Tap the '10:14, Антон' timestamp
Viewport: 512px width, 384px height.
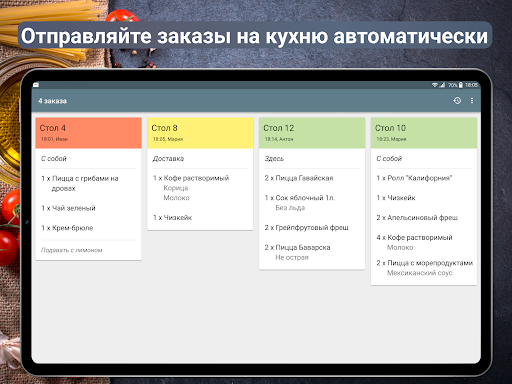click(x=279, y=139)
